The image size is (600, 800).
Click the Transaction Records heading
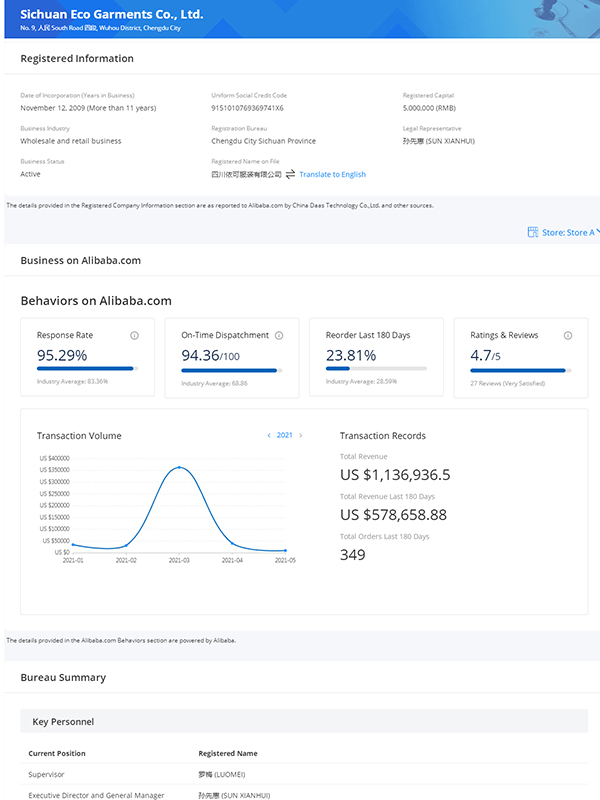(x=383, y=436)
